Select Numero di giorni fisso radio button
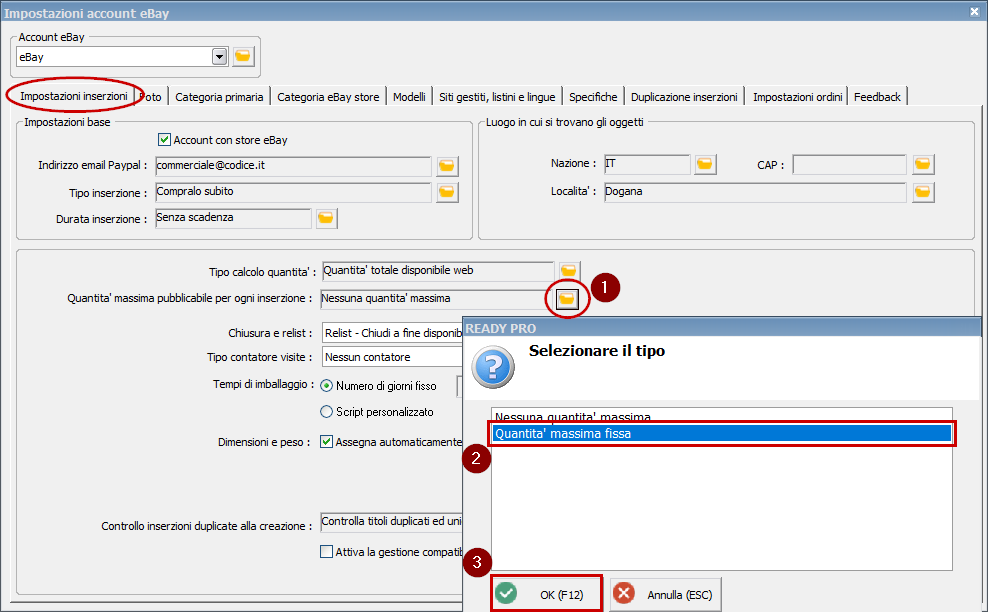Viewport: 988px width, 612px height. (x=326, y=385)
